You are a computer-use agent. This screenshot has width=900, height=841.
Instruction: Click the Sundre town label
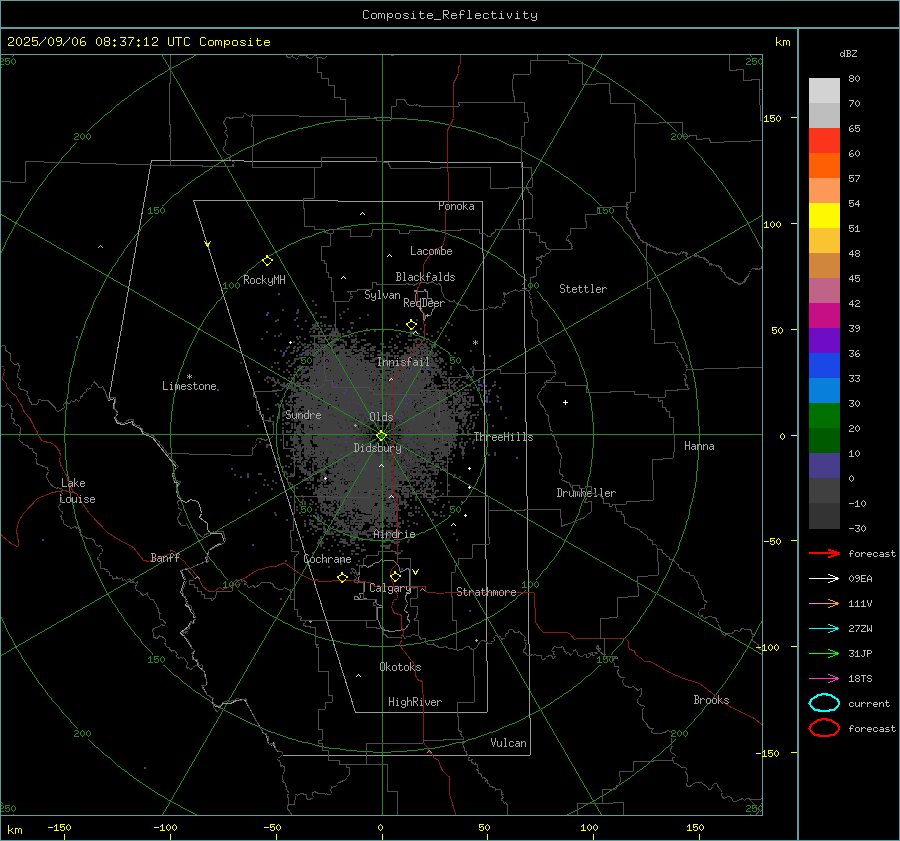pyautogui.click(x=303, y=415)
